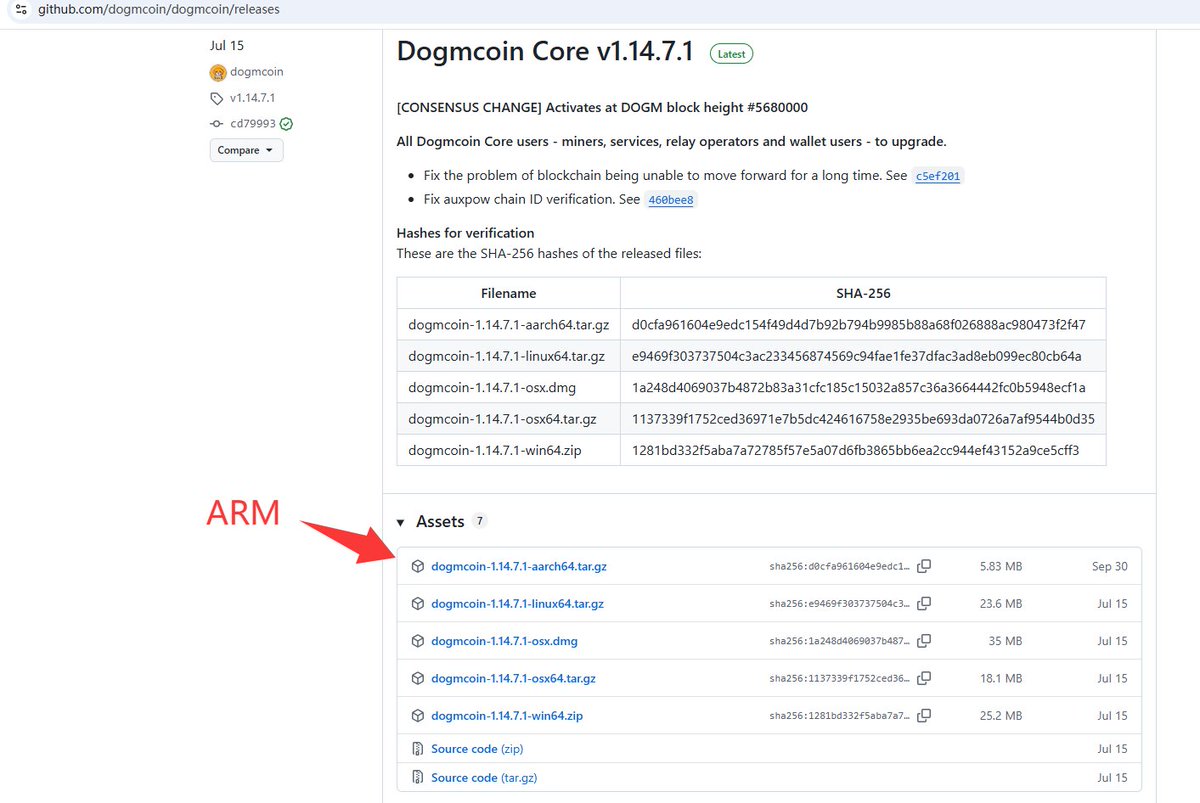The width and height of the screenshot is (1200, 803).
Task: Select table cell dogmcoin-1.14.7.1-aarch64.tar.gz filename
Action: pyautogui.click(x=508, y=325)
